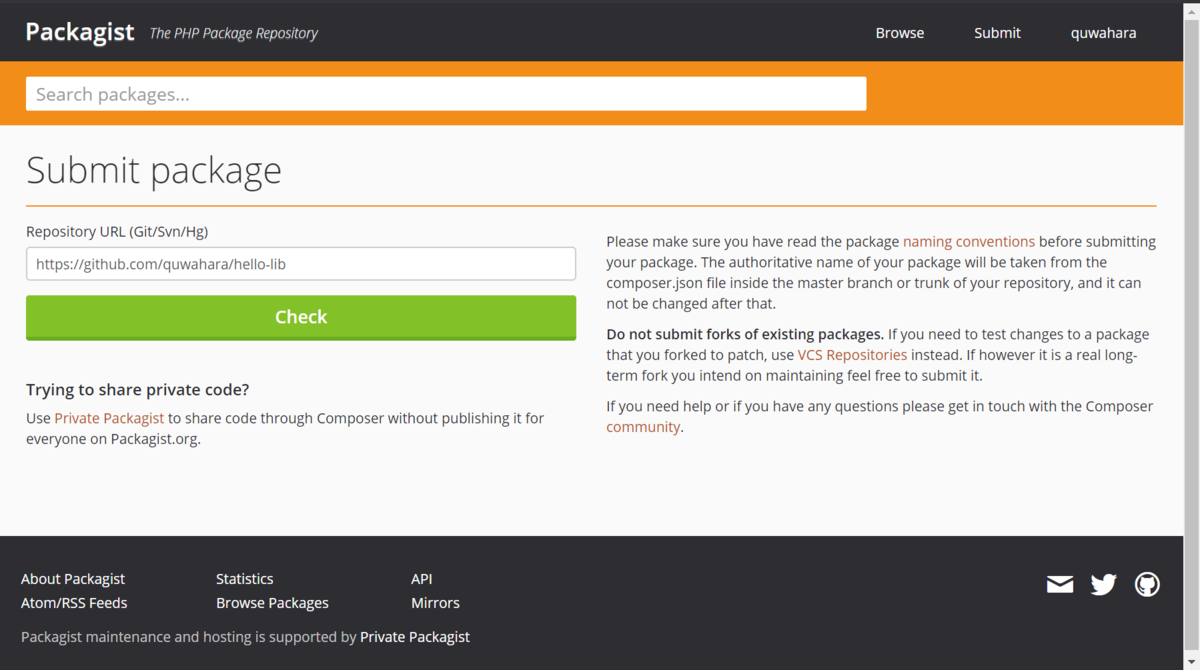Click the search packages field
The image size is (1200, 670).
click(x=446, y=93)
